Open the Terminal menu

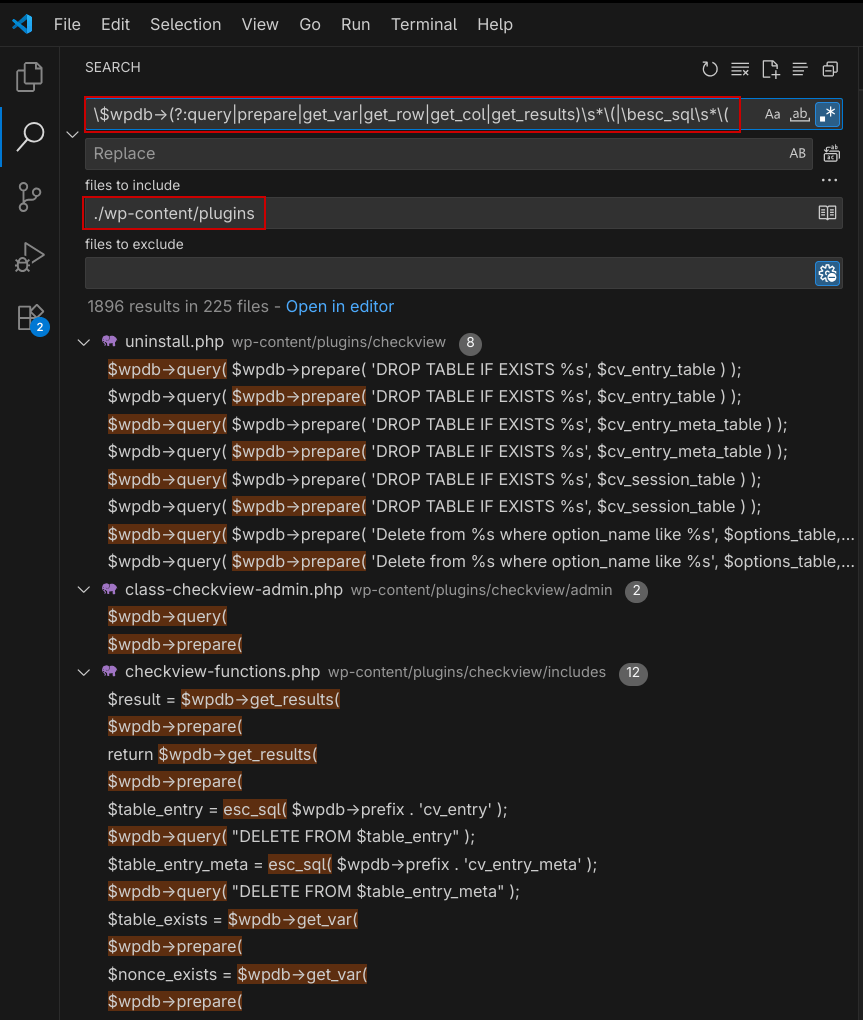pyautogui.click(x=424, y=24)
